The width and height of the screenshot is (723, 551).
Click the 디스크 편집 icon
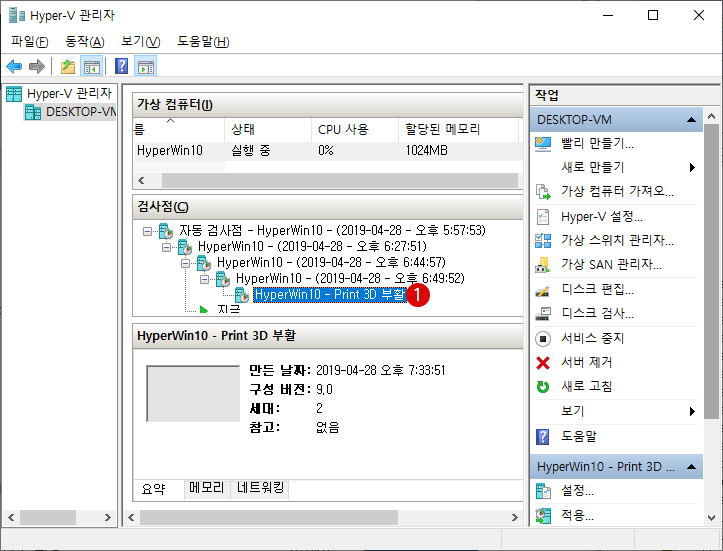pyautogui.click(x=543, y=290)
